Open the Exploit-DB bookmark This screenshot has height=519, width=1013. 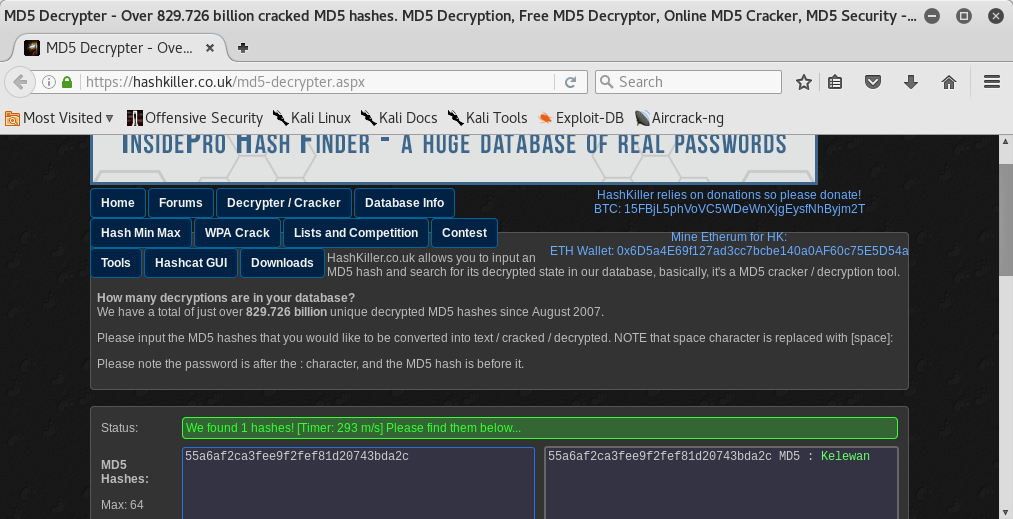tap(581, 118)
